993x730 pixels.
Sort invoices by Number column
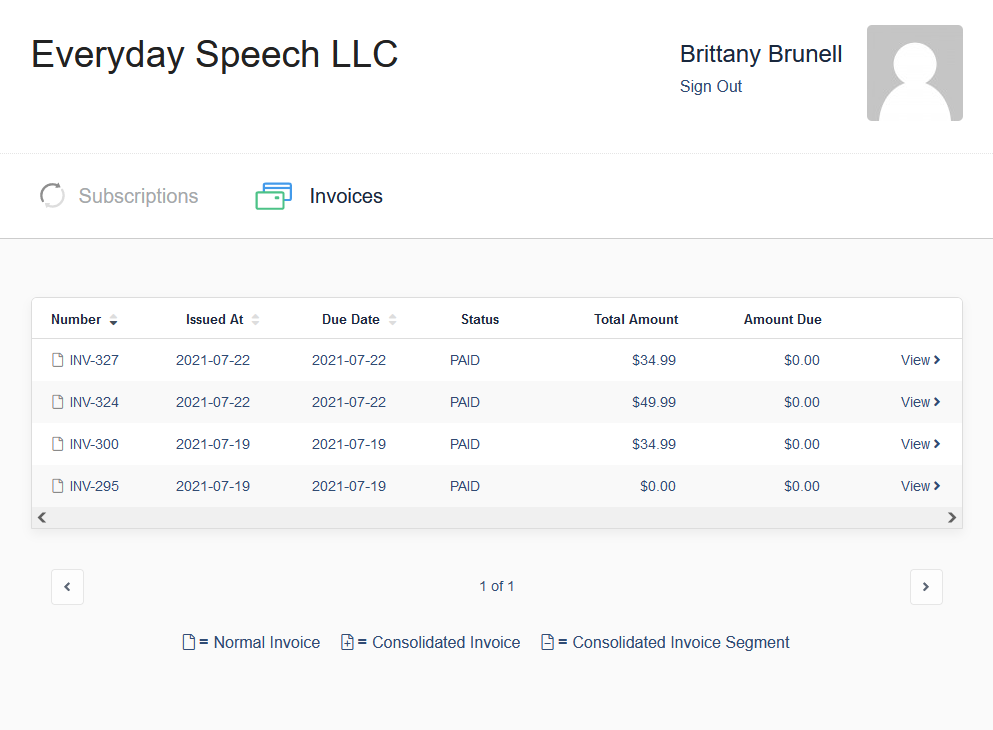84,319
